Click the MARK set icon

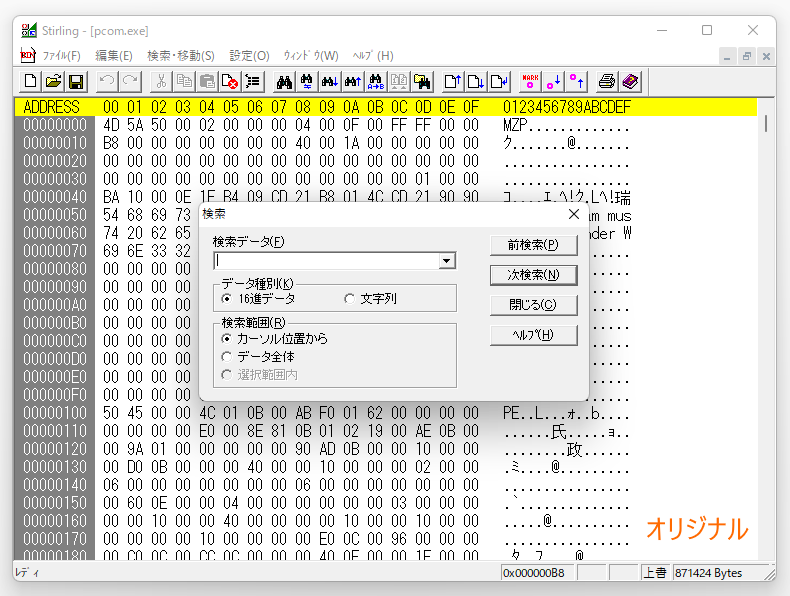530,82
